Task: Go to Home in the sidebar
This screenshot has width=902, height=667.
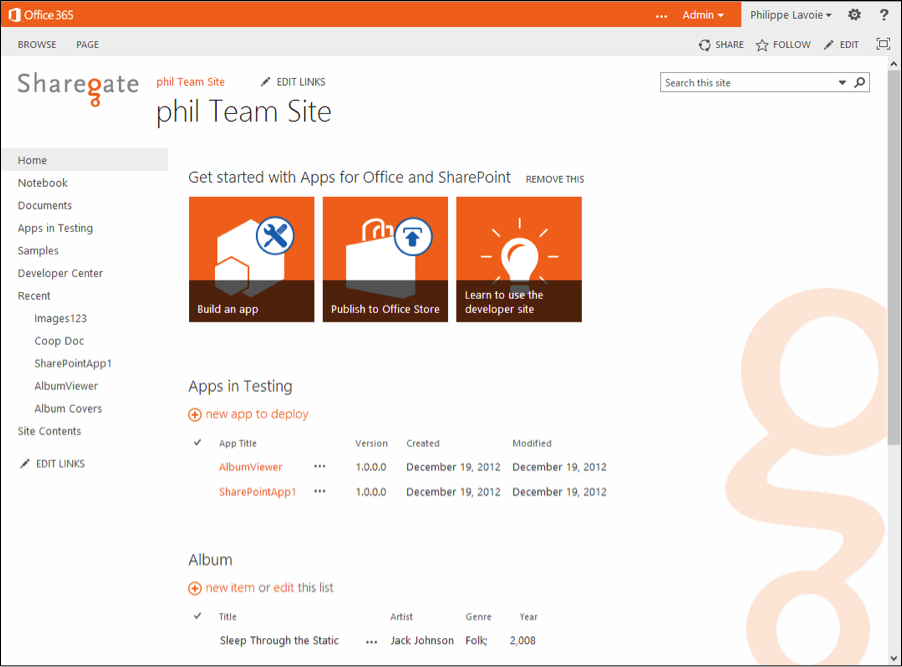Action: (x=32, y=160)
